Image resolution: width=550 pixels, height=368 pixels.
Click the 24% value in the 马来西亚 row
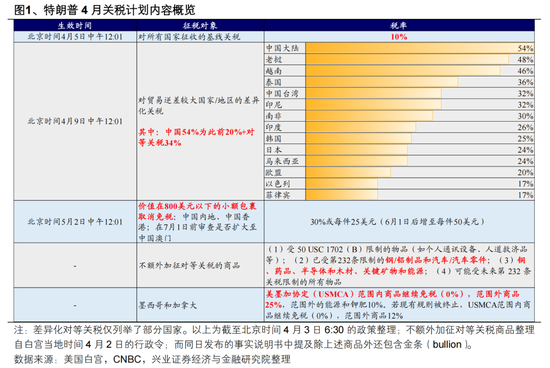[x=525, y=161]
